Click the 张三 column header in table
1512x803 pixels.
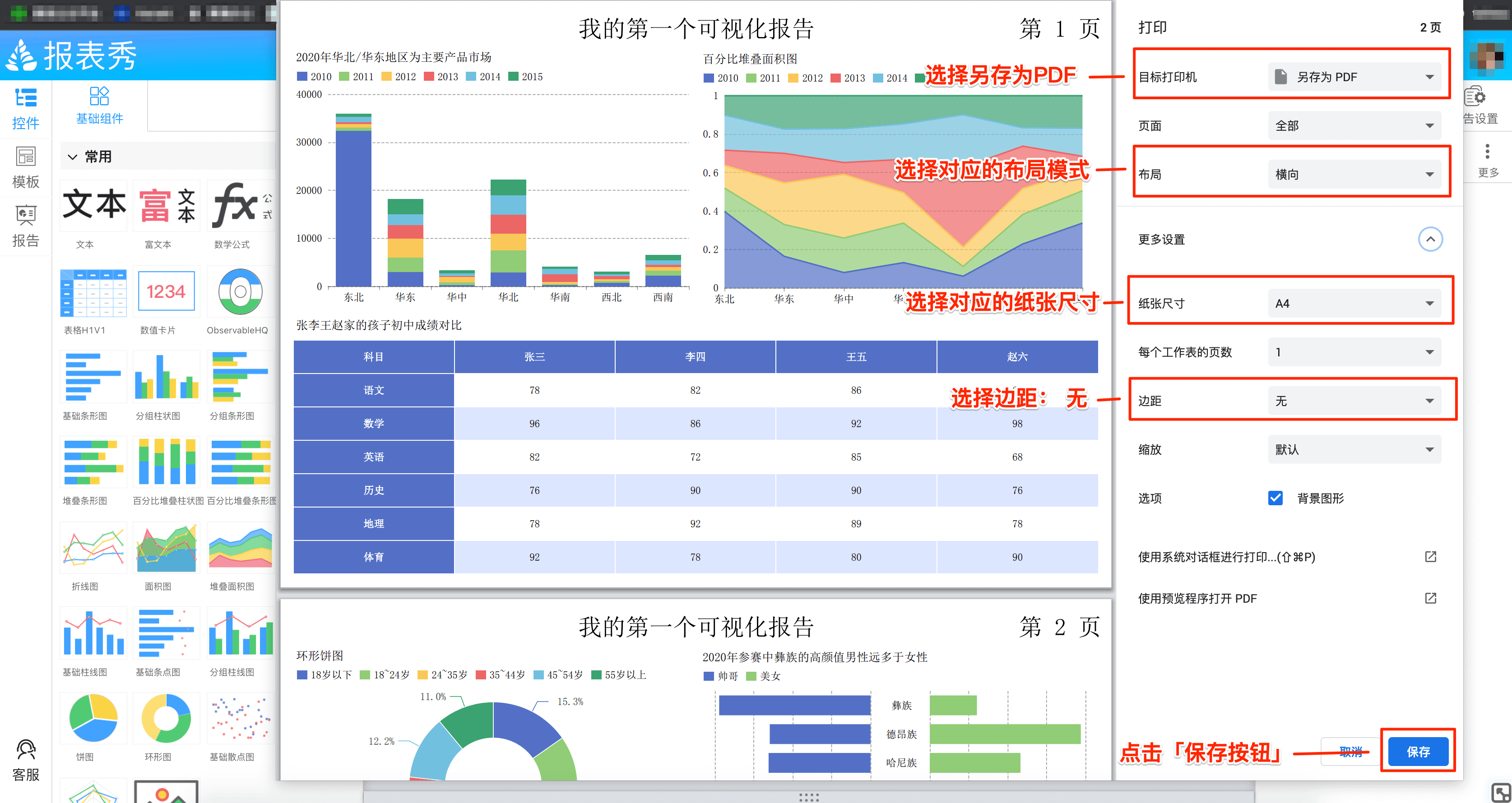click(534, 357)
